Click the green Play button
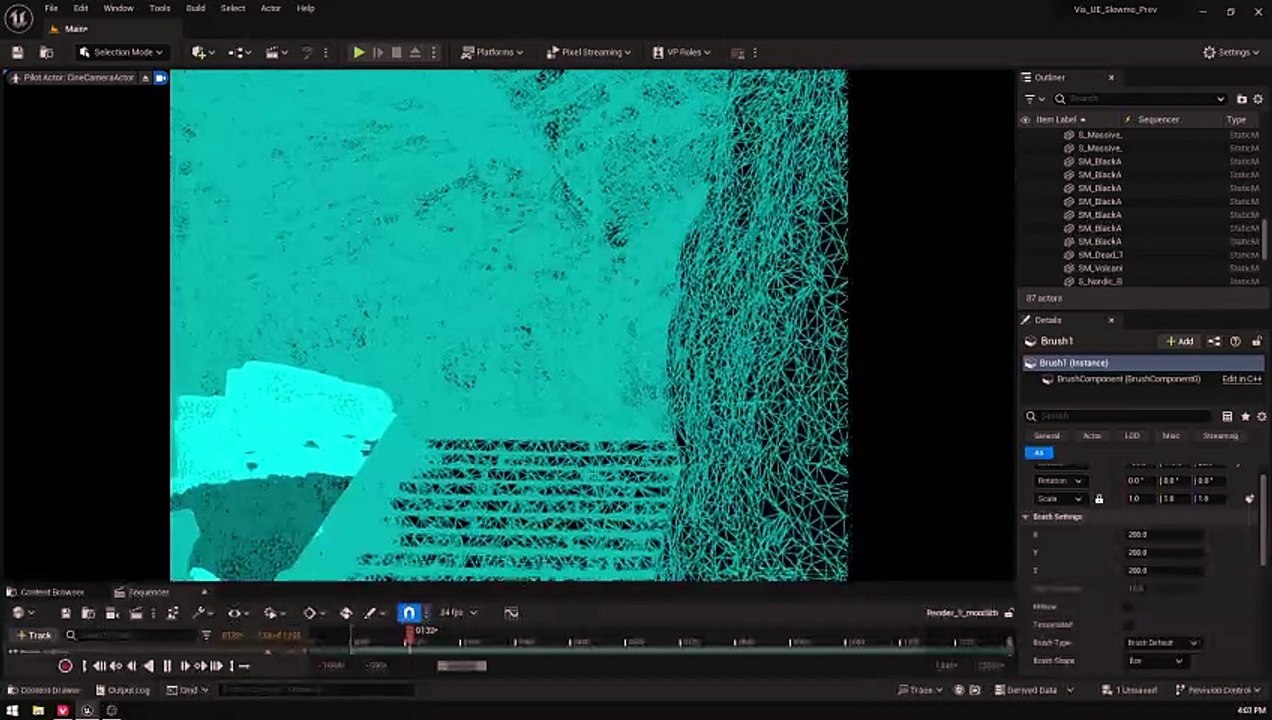The height and width of the screenshot is (720, 1272). pyautogui.click(x=359, y=52)
